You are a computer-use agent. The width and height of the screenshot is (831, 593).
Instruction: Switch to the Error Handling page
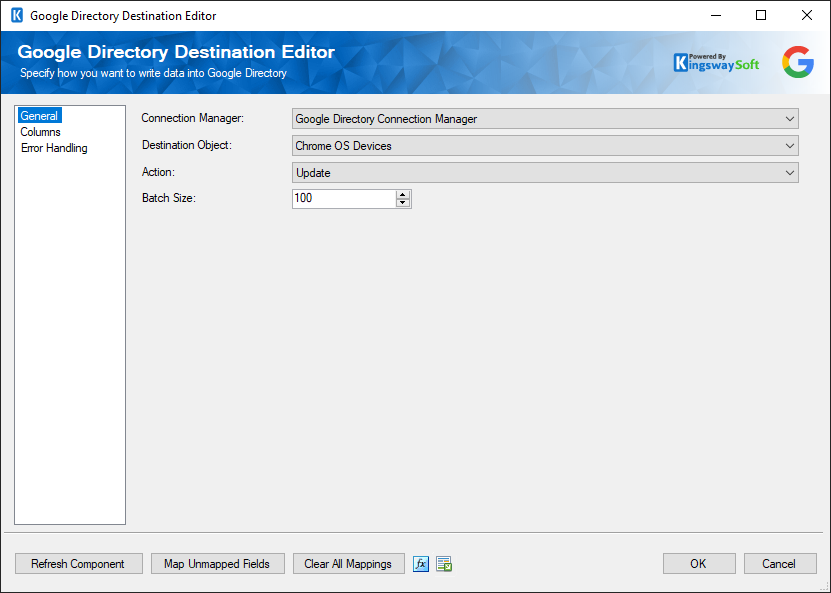pos(54,148)
